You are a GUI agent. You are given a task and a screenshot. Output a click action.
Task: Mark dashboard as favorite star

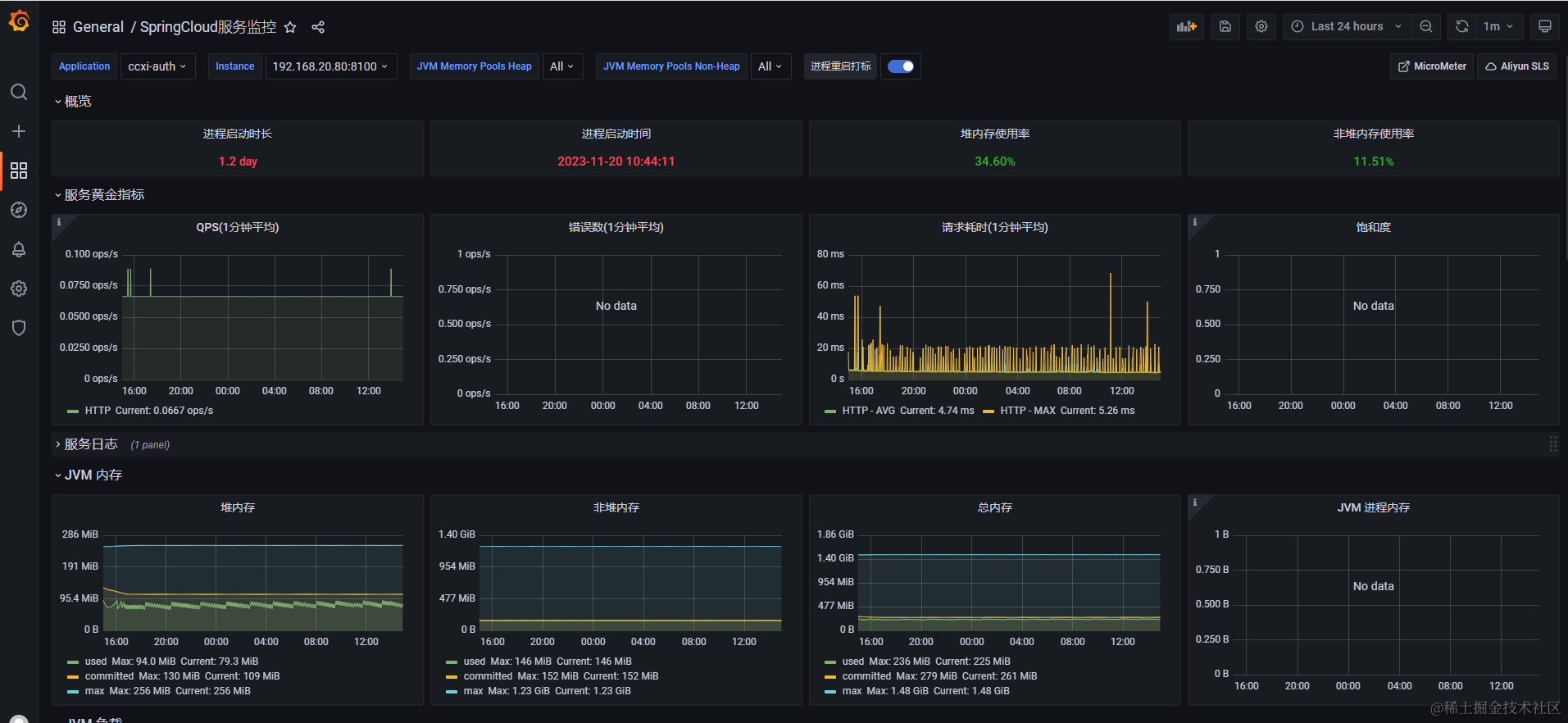pyautogui.click(x=290, y=27)
